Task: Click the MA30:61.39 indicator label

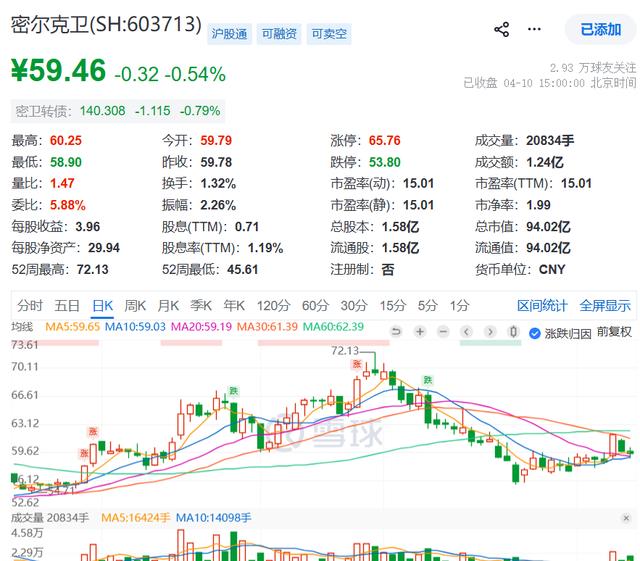Action: 267,327
